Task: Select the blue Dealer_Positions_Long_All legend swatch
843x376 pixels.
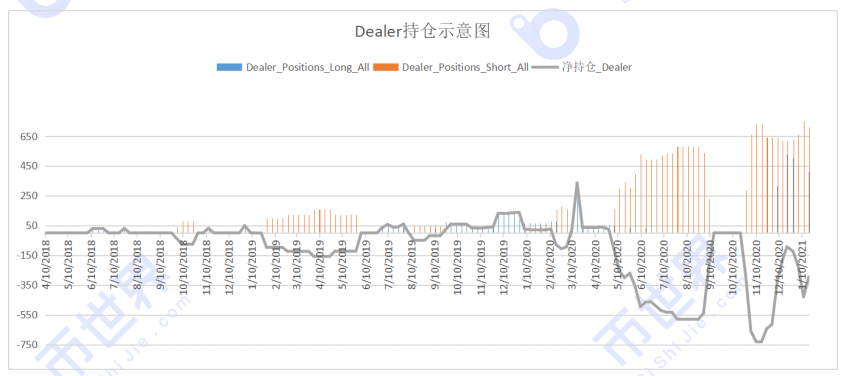Action: click(x=230, y=67)
